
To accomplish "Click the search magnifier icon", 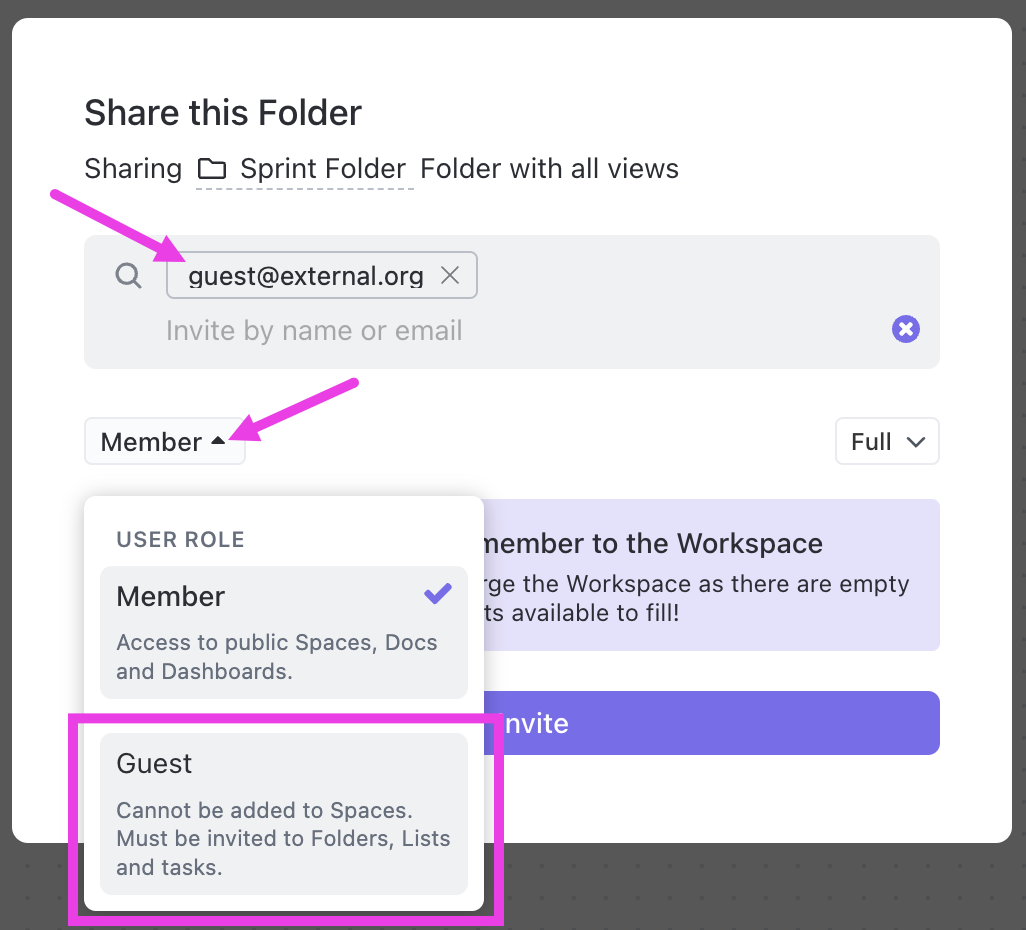I will click(x=129, y=275).
